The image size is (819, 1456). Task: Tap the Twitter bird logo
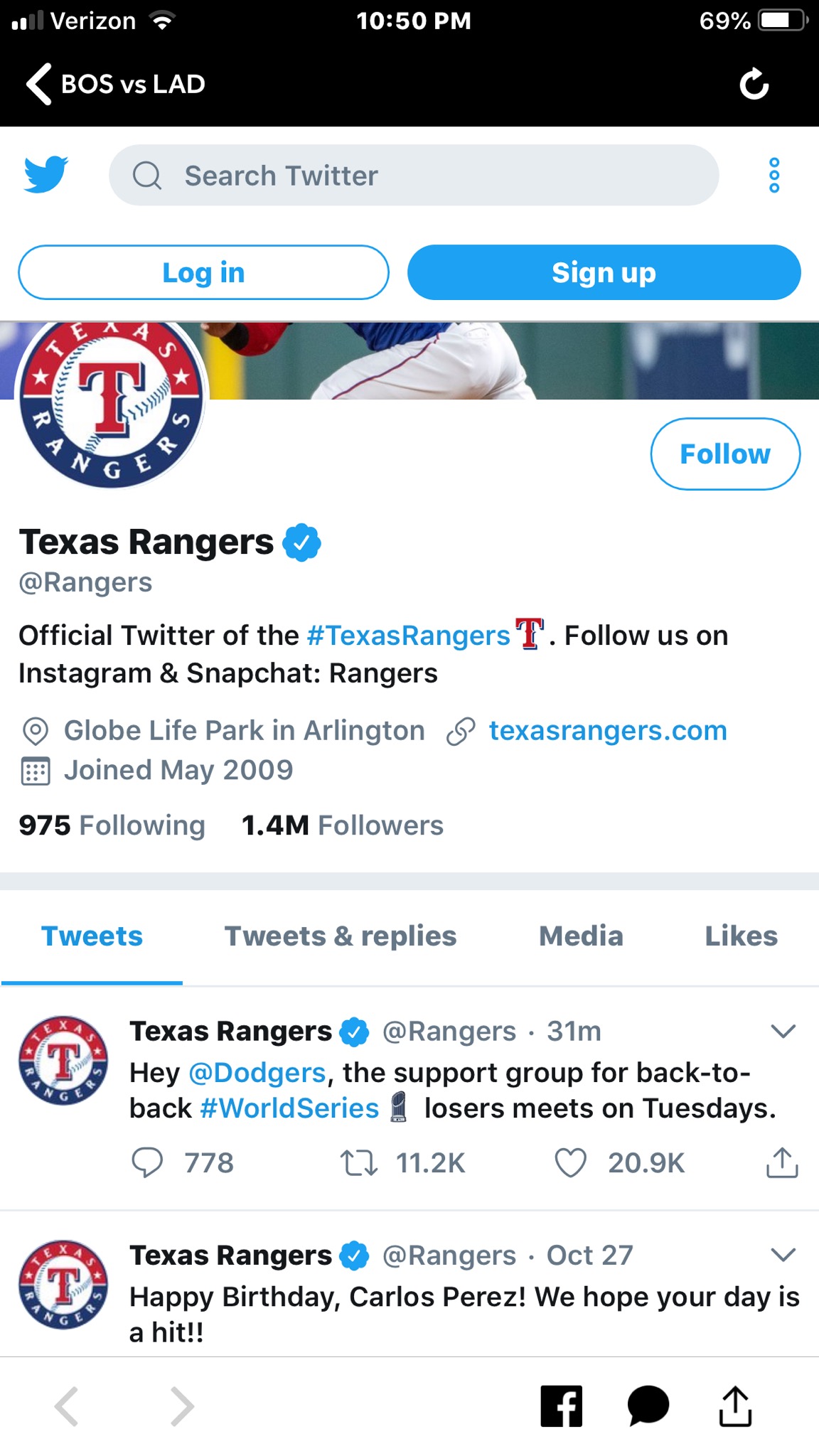tap(45, 174)
